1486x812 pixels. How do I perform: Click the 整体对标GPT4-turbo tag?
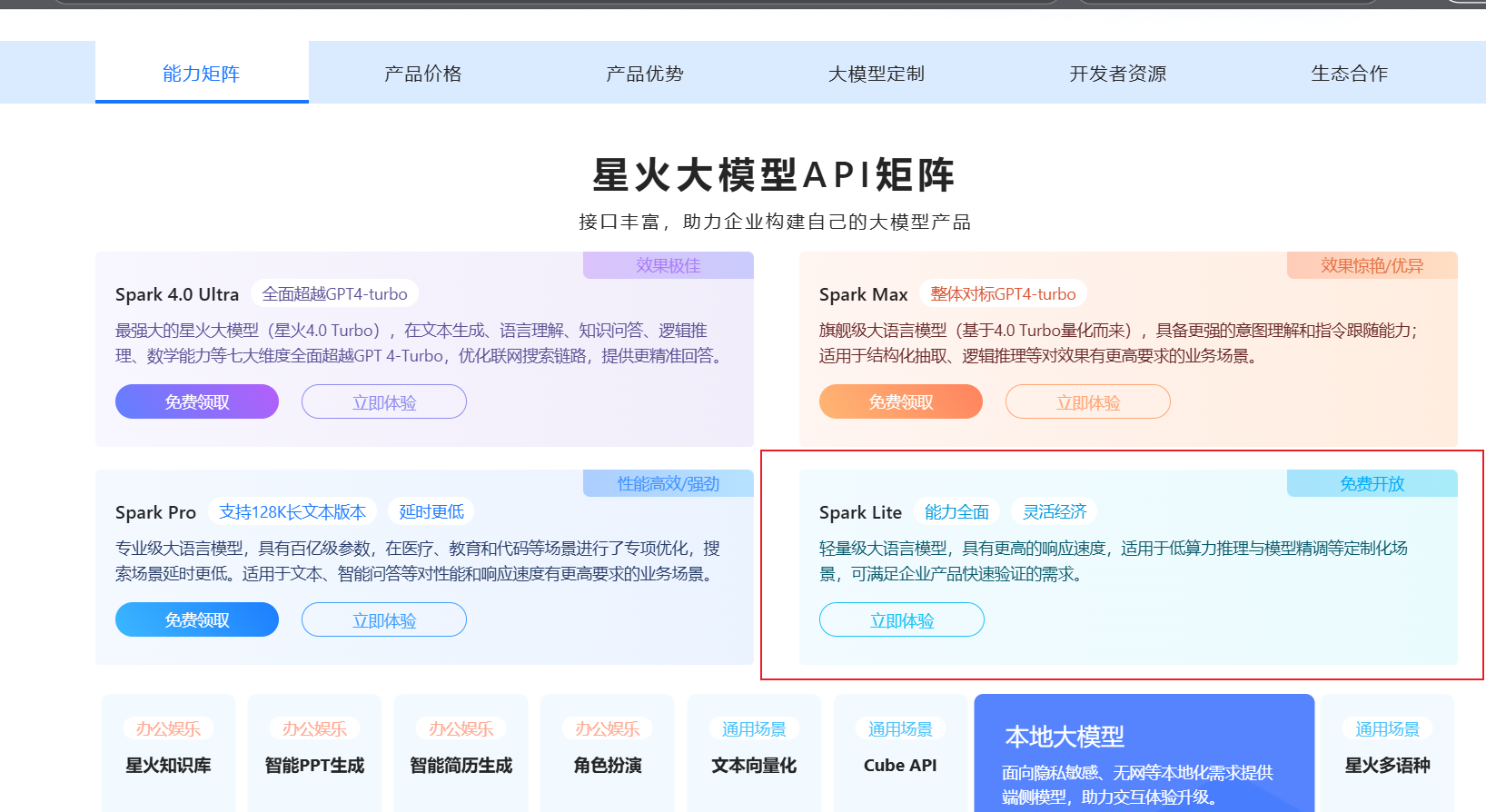1003,293
